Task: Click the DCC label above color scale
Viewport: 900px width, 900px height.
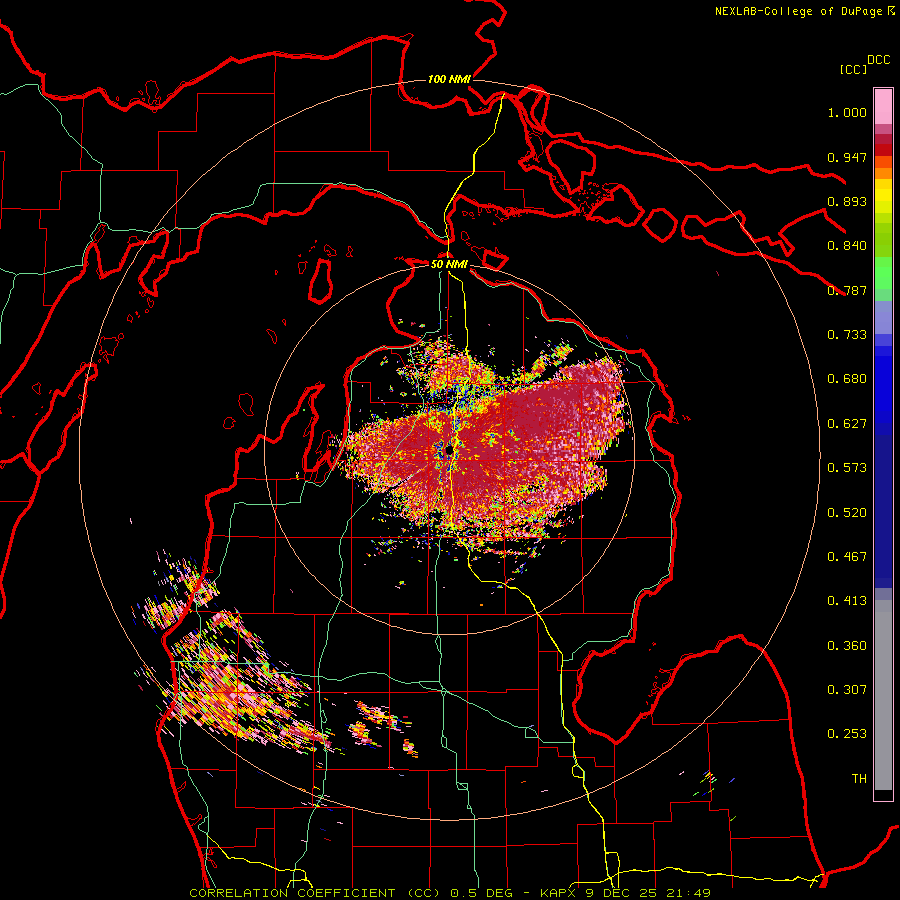Action: pyautogui.click(x=878, y=60)
